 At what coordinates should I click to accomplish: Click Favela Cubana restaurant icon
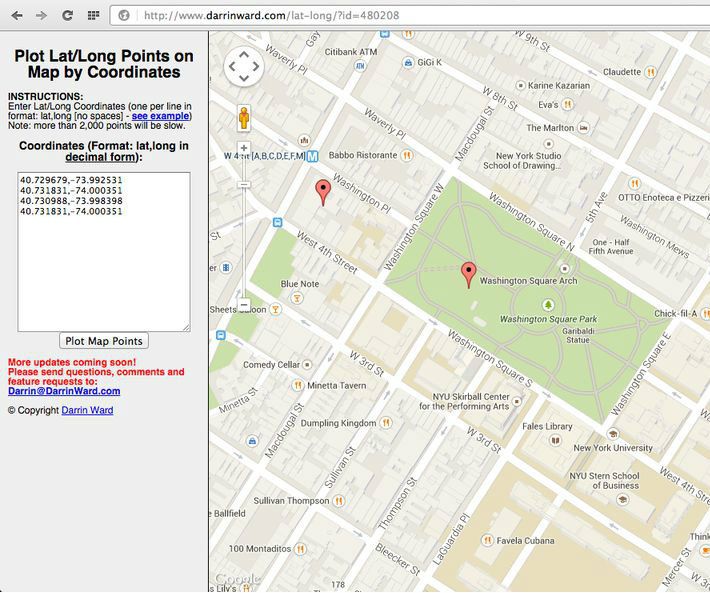point(487,540)
